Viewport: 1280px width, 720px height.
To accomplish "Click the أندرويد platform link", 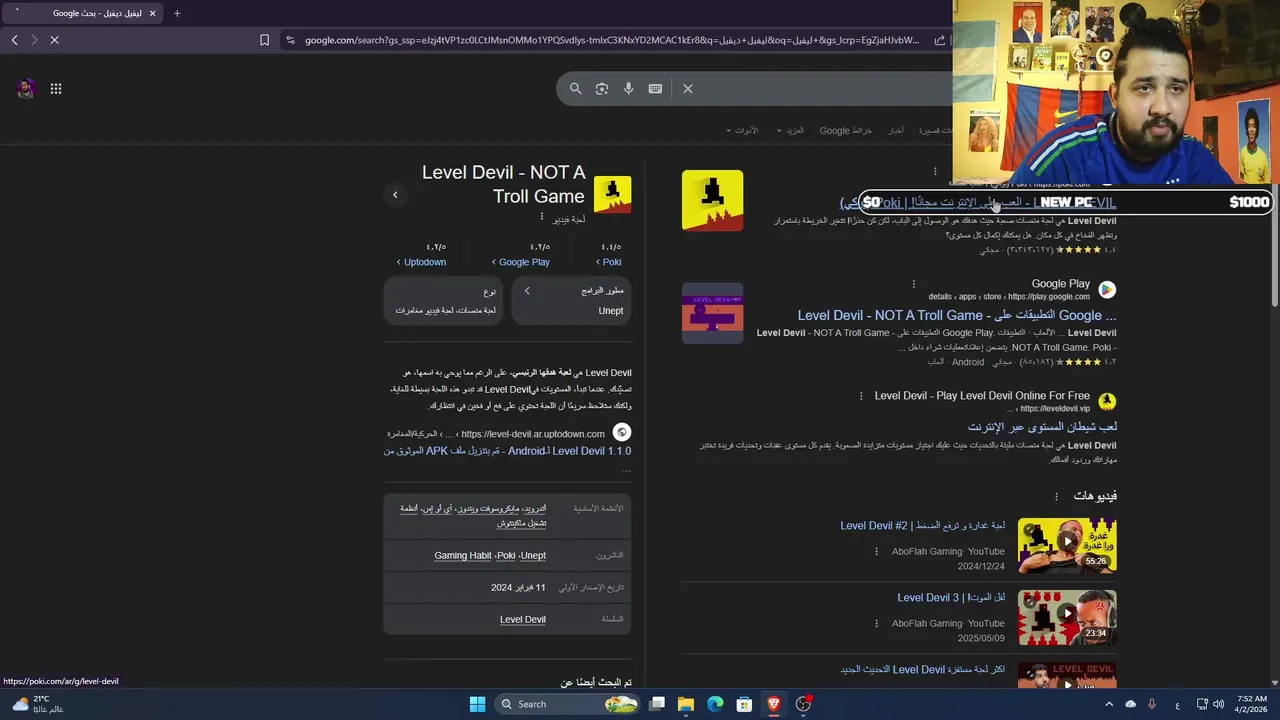I will 533,509.
